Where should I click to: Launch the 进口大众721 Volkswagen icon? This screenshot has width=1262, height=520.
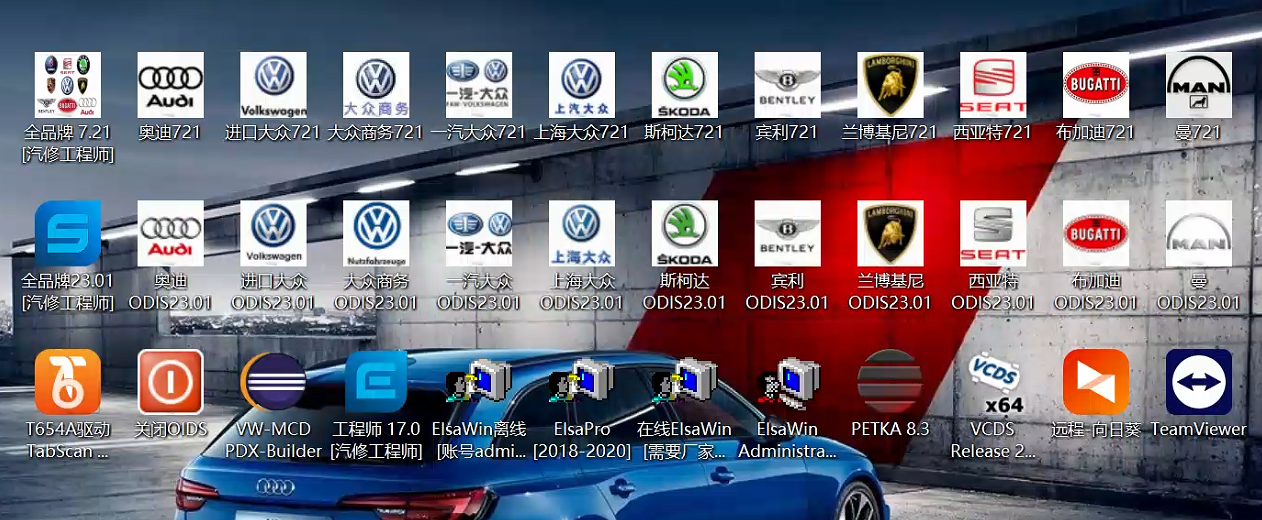click(273, 86)
